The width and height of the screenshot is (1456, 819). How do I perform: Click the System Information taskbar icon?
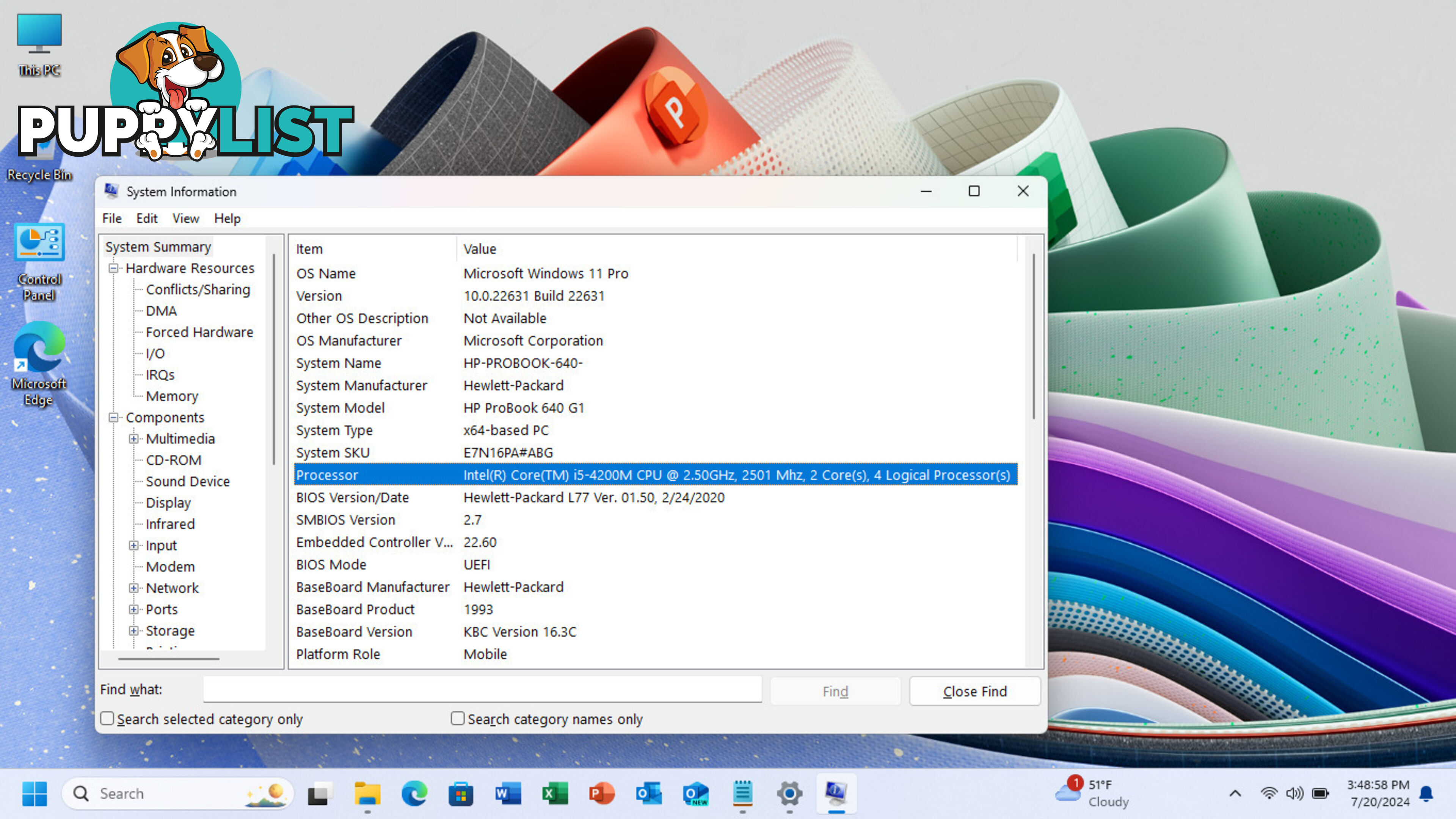click(836, 794)
